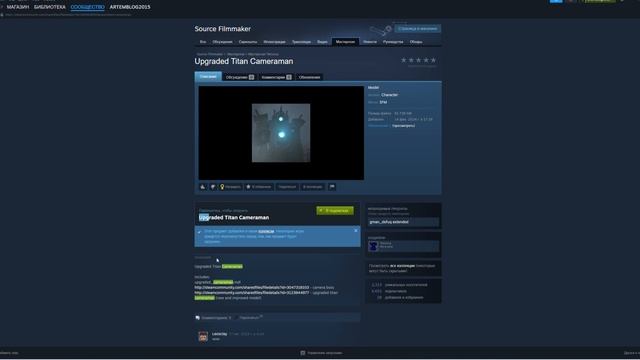640x360 pixels.
Task: Click the commenter Leonchiq avatar
Action: pyautogui.click(x=203, y=336)
